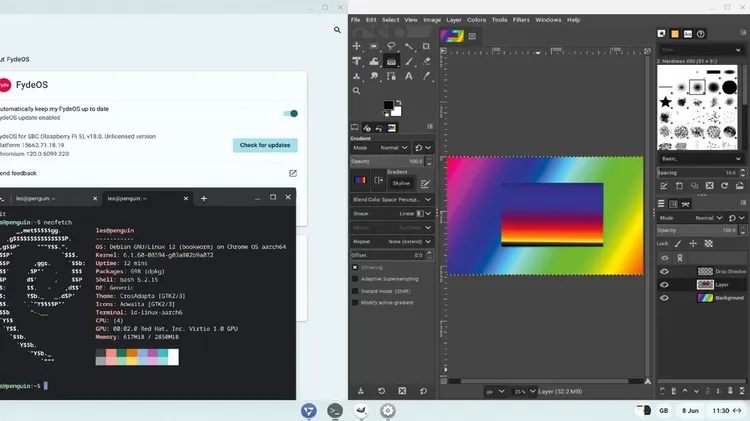Open Blend Color Space dropdown
This screenshot has height=421, width=750.
pyautogui.click(x=392, y=199)
